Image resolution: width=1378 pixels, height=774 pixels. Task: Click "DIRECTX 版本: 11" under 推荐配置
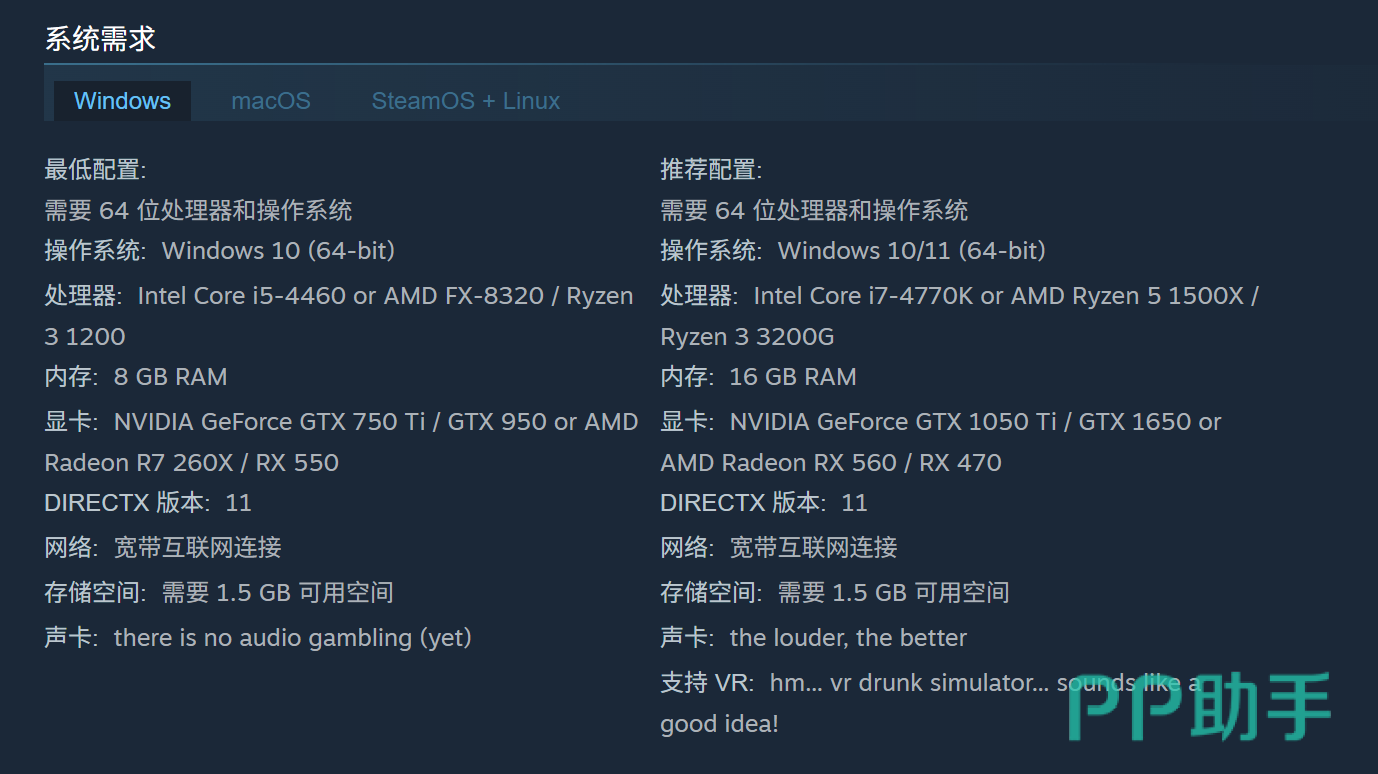pyautogui.click(x=764, y=503)
